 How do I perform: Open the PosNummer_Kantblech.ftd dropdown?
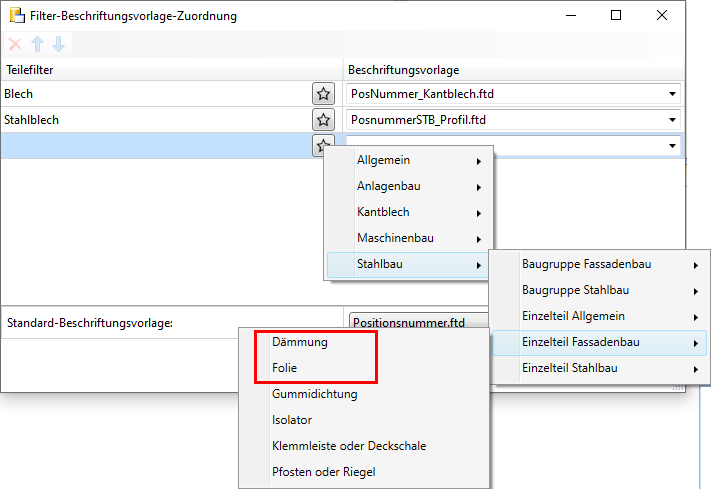pyautogui.click(x=672, y=94)
